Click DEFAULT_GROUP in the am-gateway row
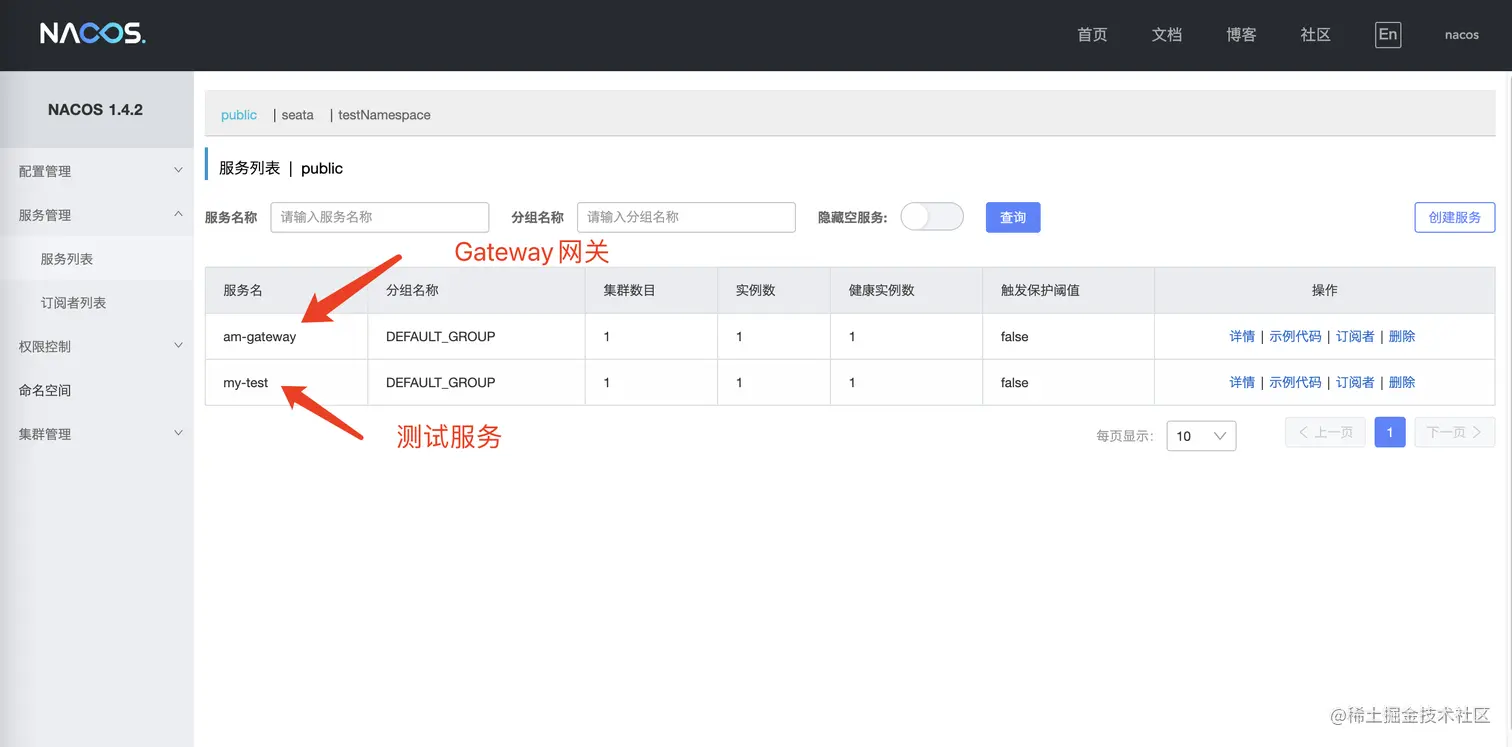Screen dimensions: 1512x747 [x=441, y=337]
